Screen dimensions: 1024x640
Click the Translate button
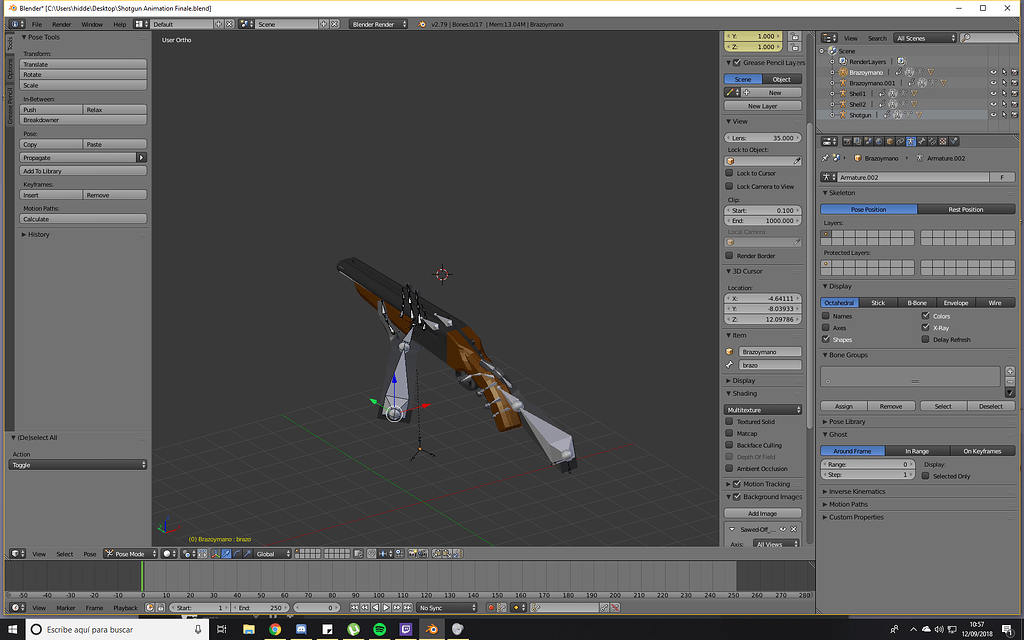(83, 64)
